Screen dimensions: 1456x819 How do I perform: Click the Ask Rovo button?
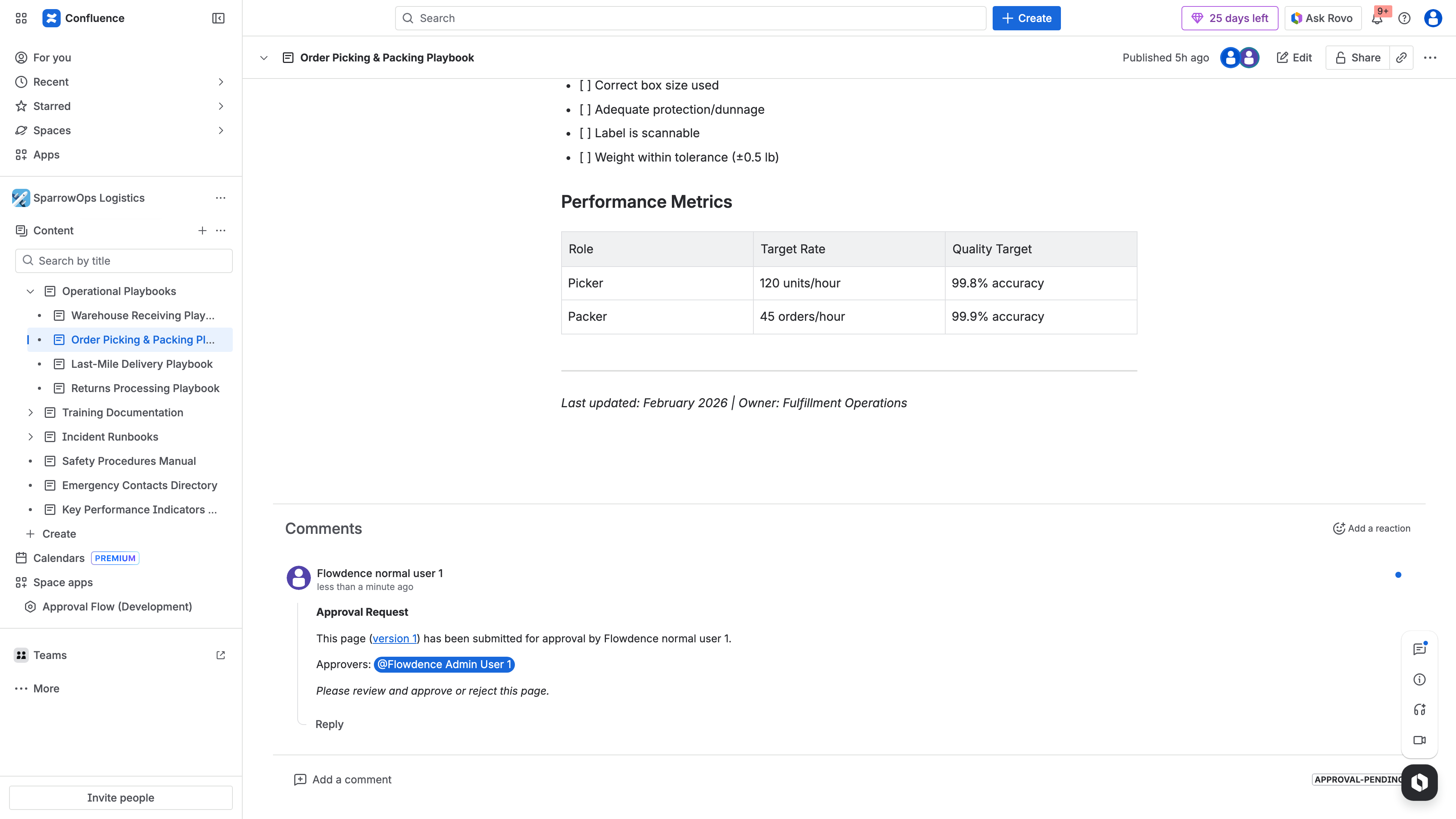(1322, 18)
